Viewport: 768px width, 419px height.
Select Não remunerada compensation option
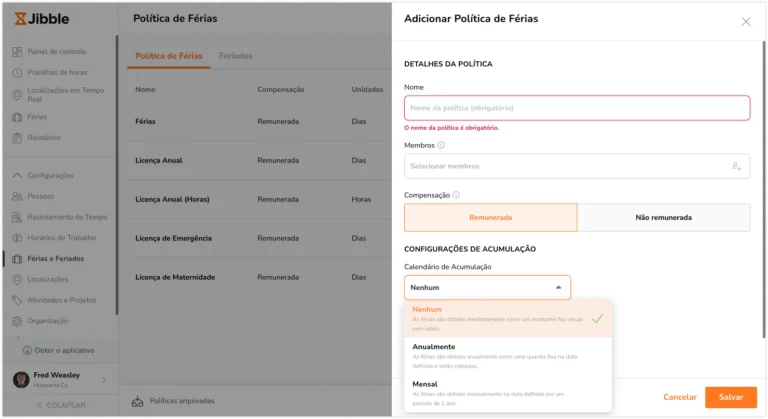(x=664, y=218)
